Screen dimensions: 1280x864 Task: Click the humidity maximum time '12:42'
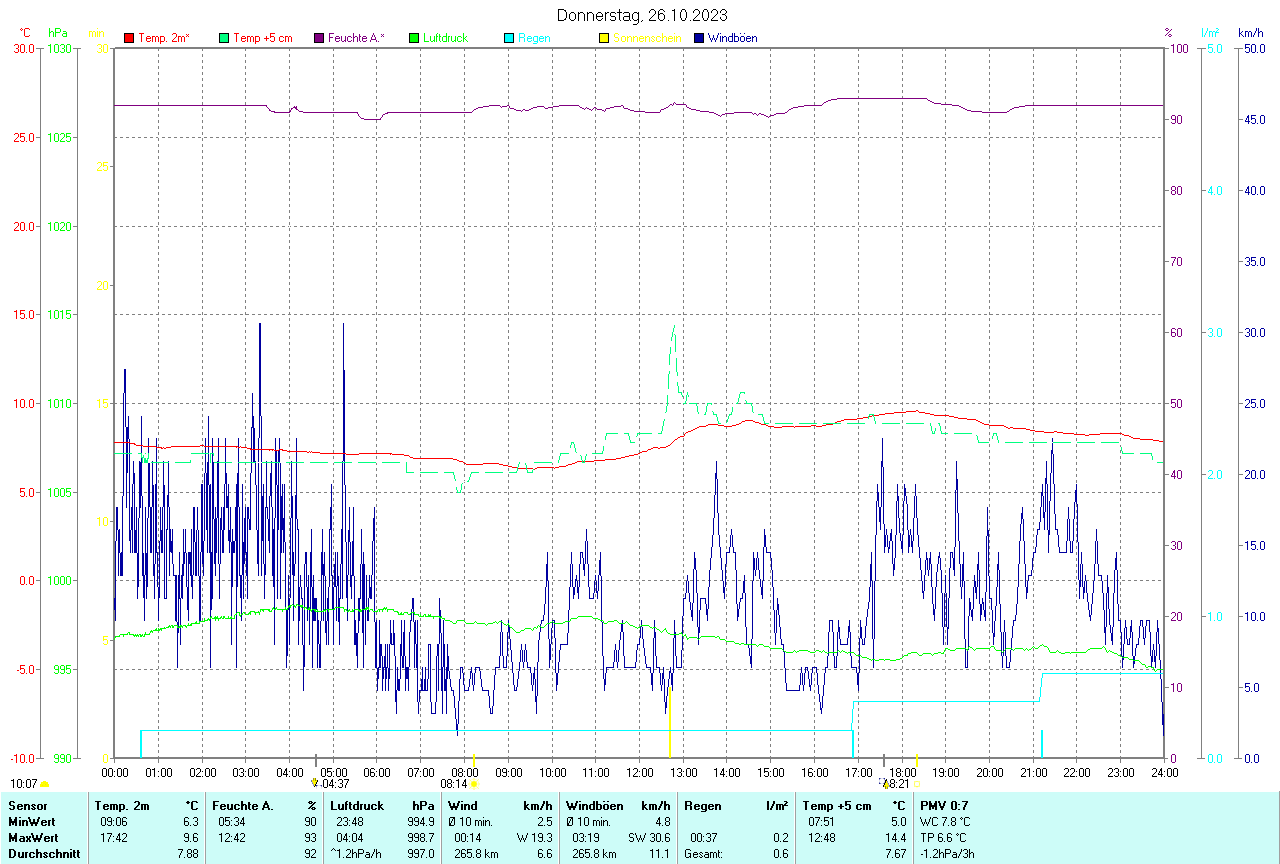coord(232,837)
